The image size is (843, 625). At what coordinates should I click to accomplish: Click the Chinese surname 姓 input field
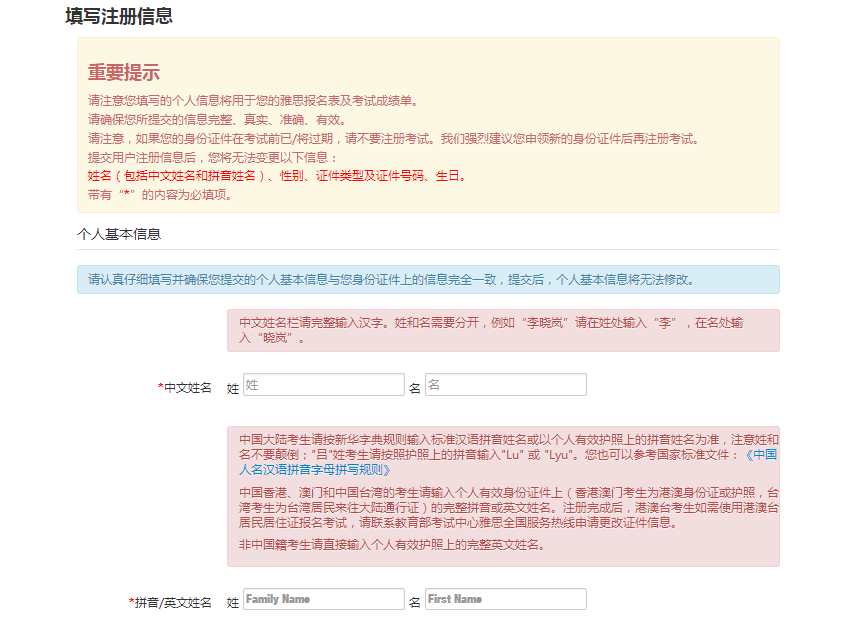324,385
